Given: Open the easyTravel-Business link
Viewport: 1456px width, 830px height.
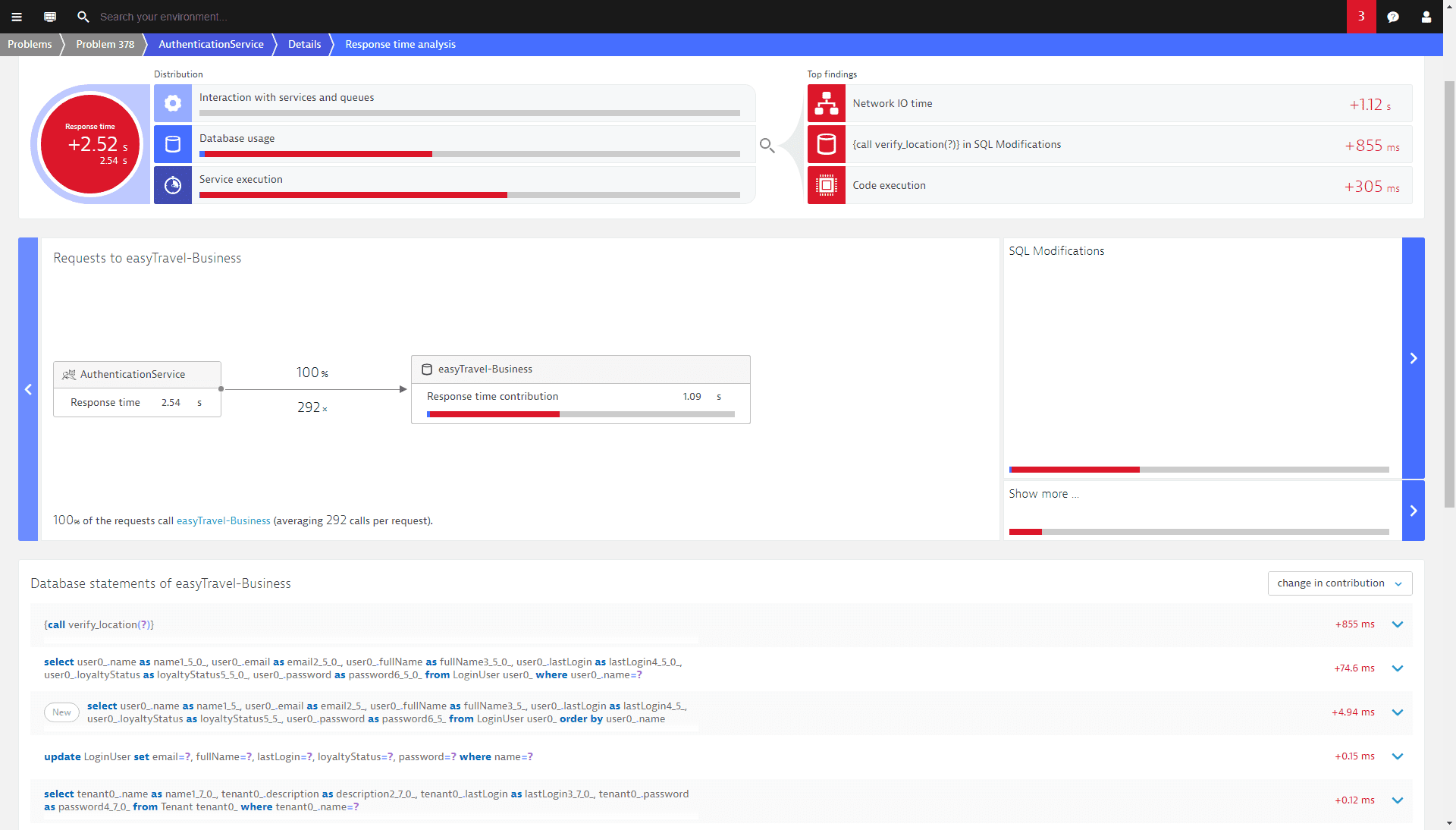Looking at the screenshot, I should [224, 521].
